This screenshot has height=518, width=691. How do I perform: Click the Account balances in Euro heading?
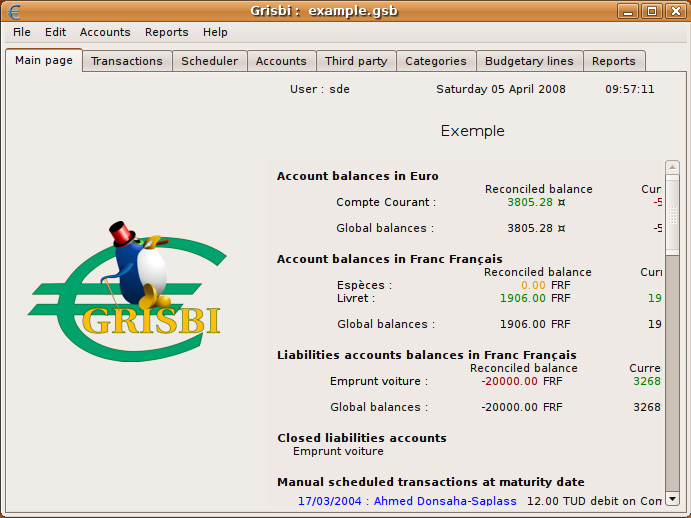pos(357,176)
